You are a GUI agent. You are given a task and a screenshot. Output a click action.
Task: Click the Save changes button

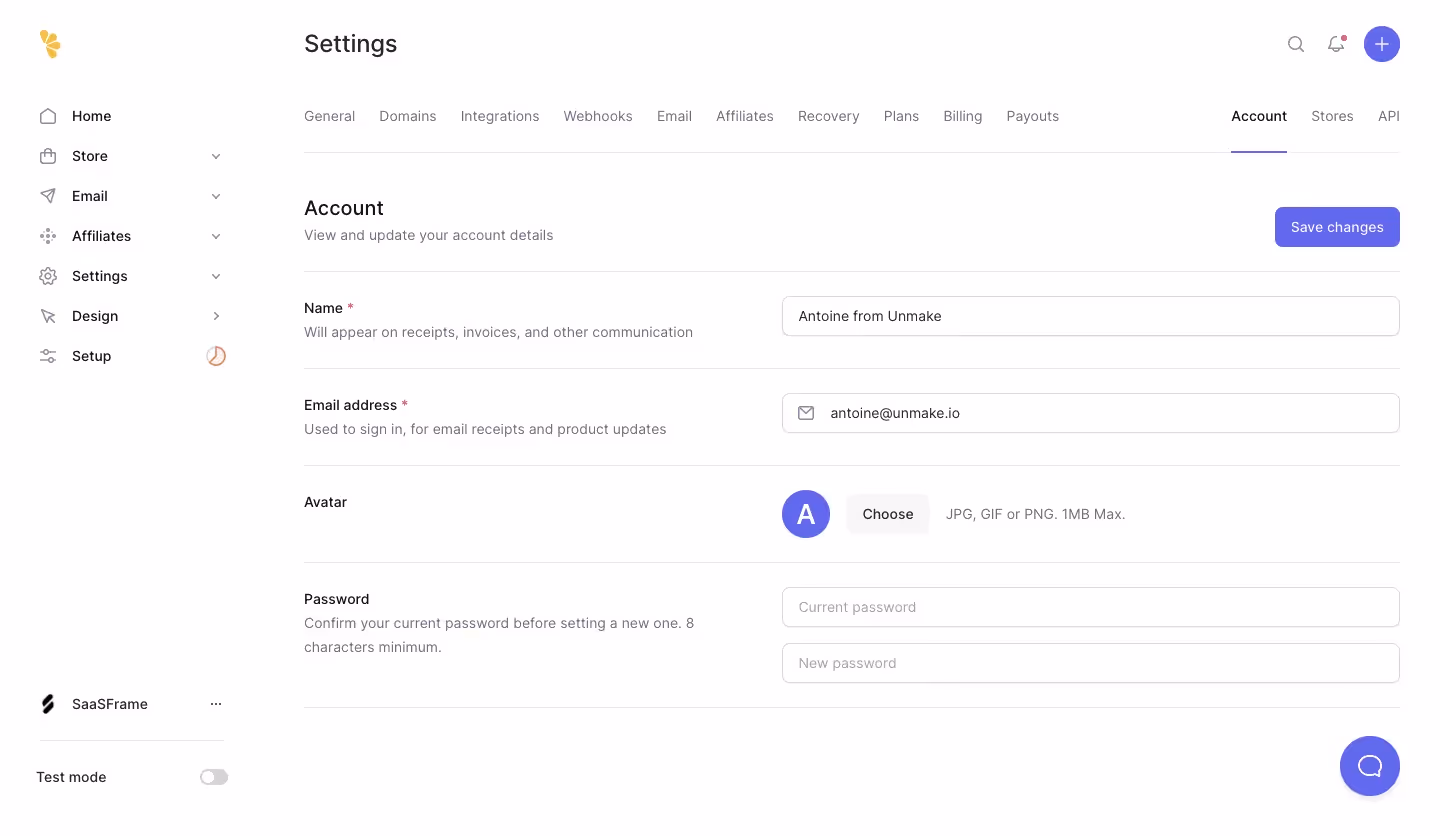1337,227
